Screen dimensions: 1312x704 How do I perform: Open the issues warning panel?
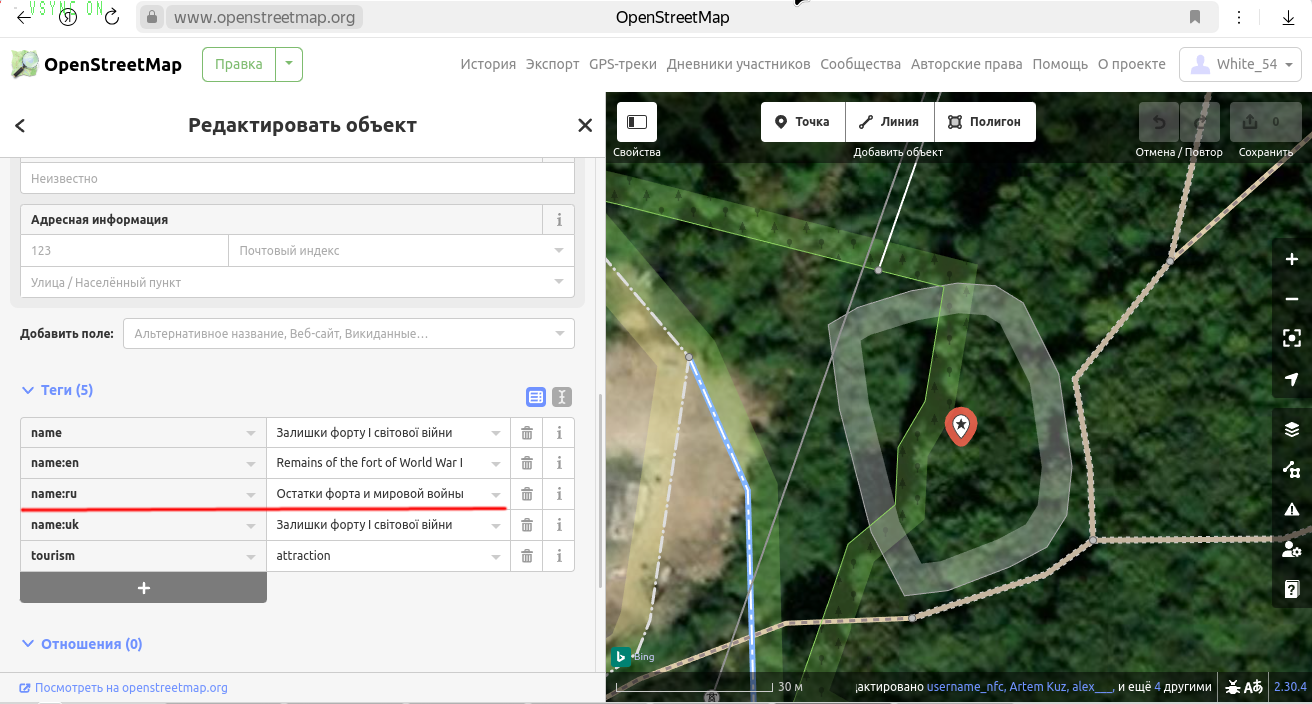point(1291,509)
